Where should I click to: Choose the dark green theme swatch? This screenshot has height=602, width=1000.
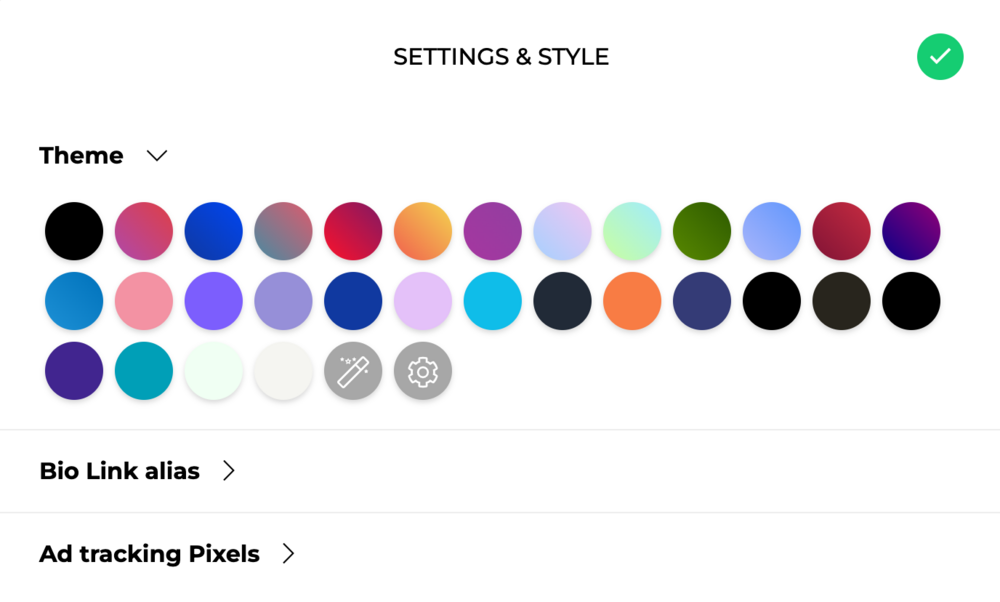point(702,231)
